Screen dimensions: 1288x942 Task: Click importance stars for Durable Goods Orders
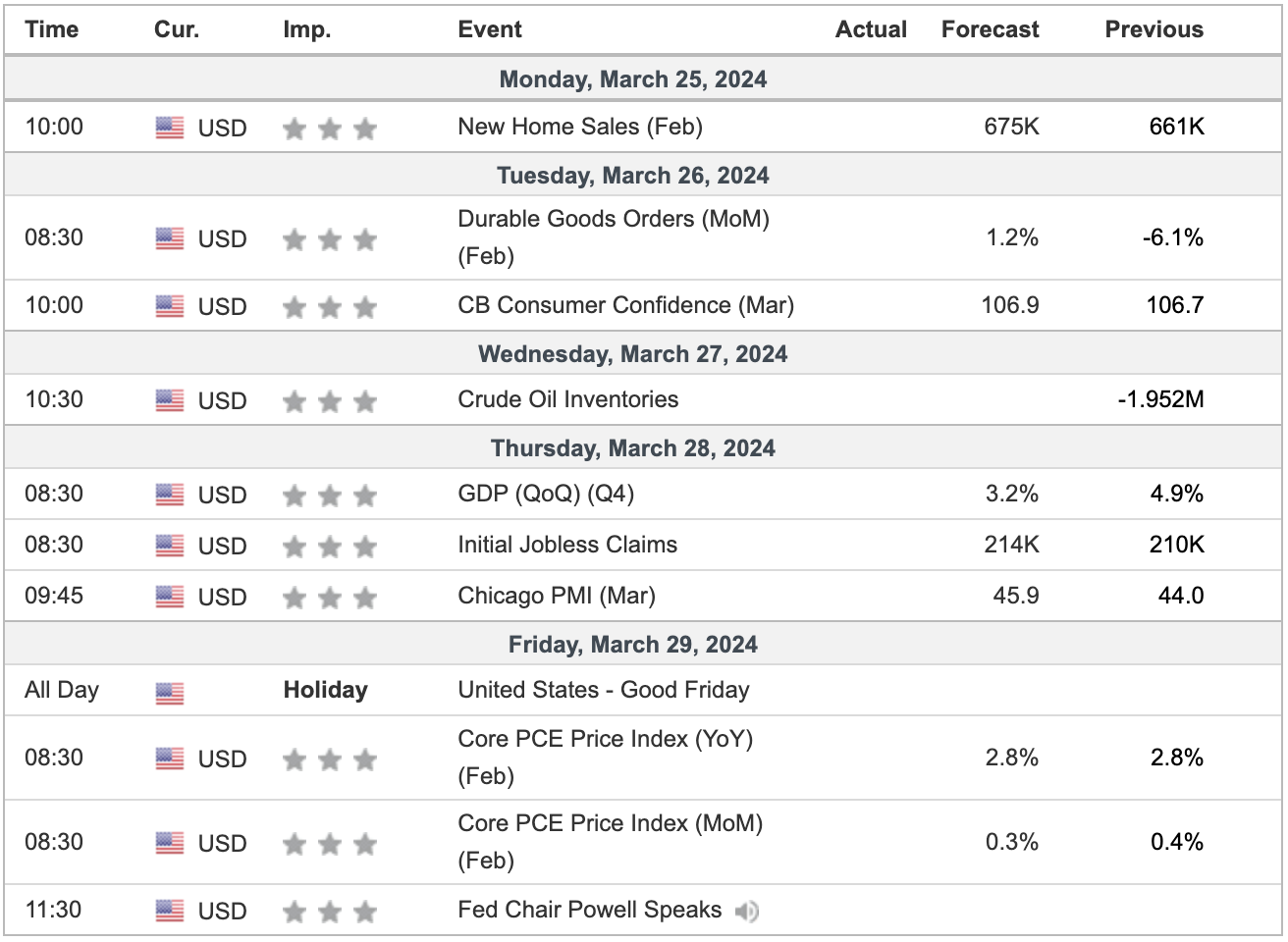pos(330,239)
